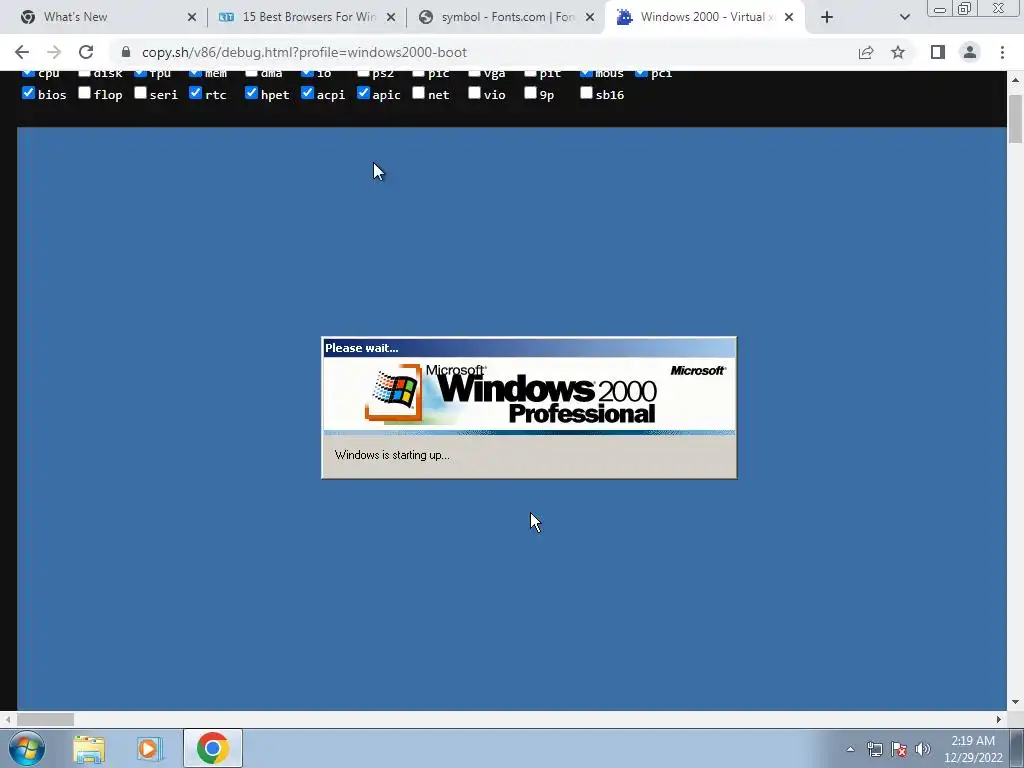
Task: Enable the sb16 checkbox
Action: point(586,93)
